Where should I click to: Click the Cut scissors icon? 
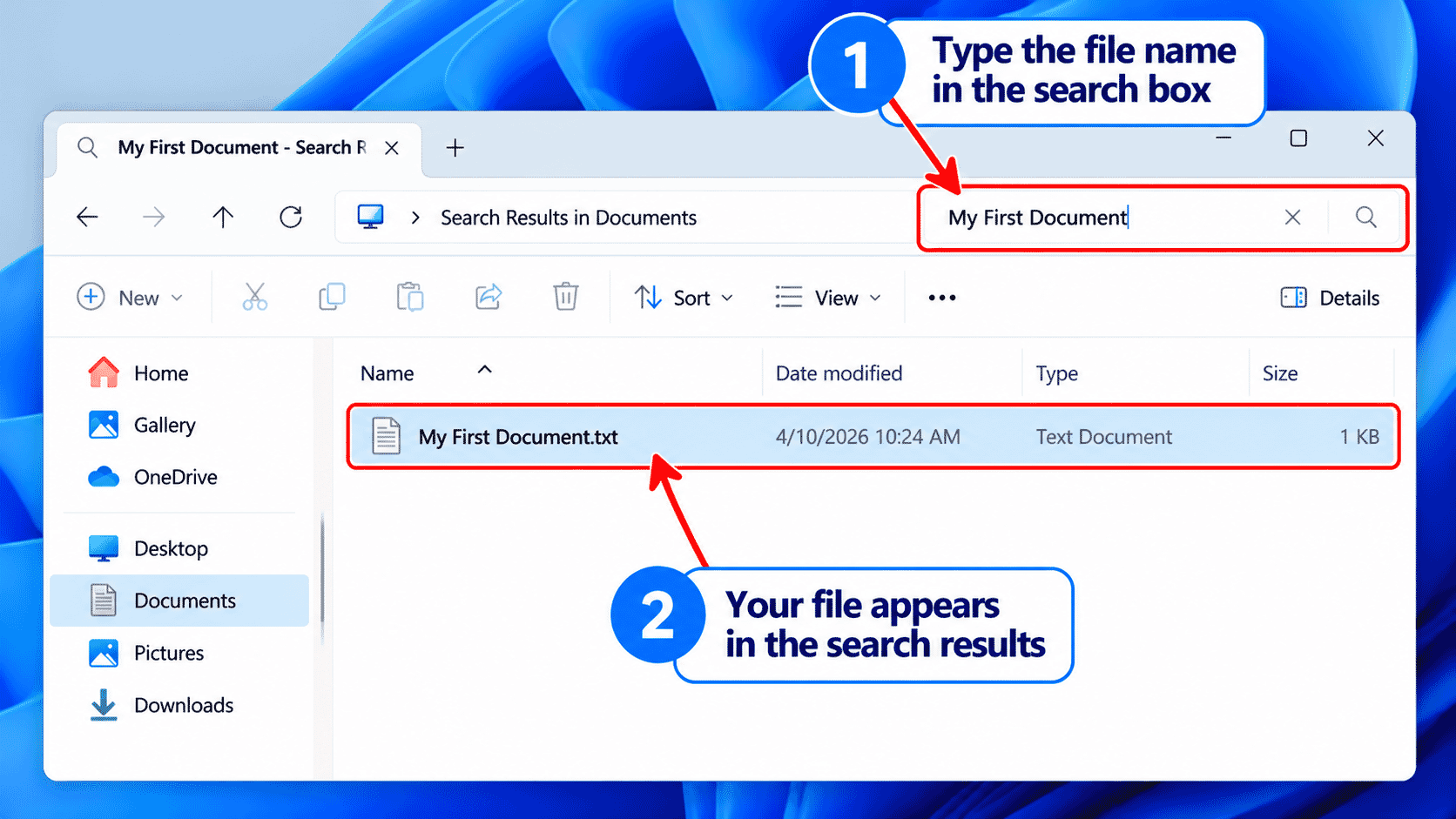[254, 297]
